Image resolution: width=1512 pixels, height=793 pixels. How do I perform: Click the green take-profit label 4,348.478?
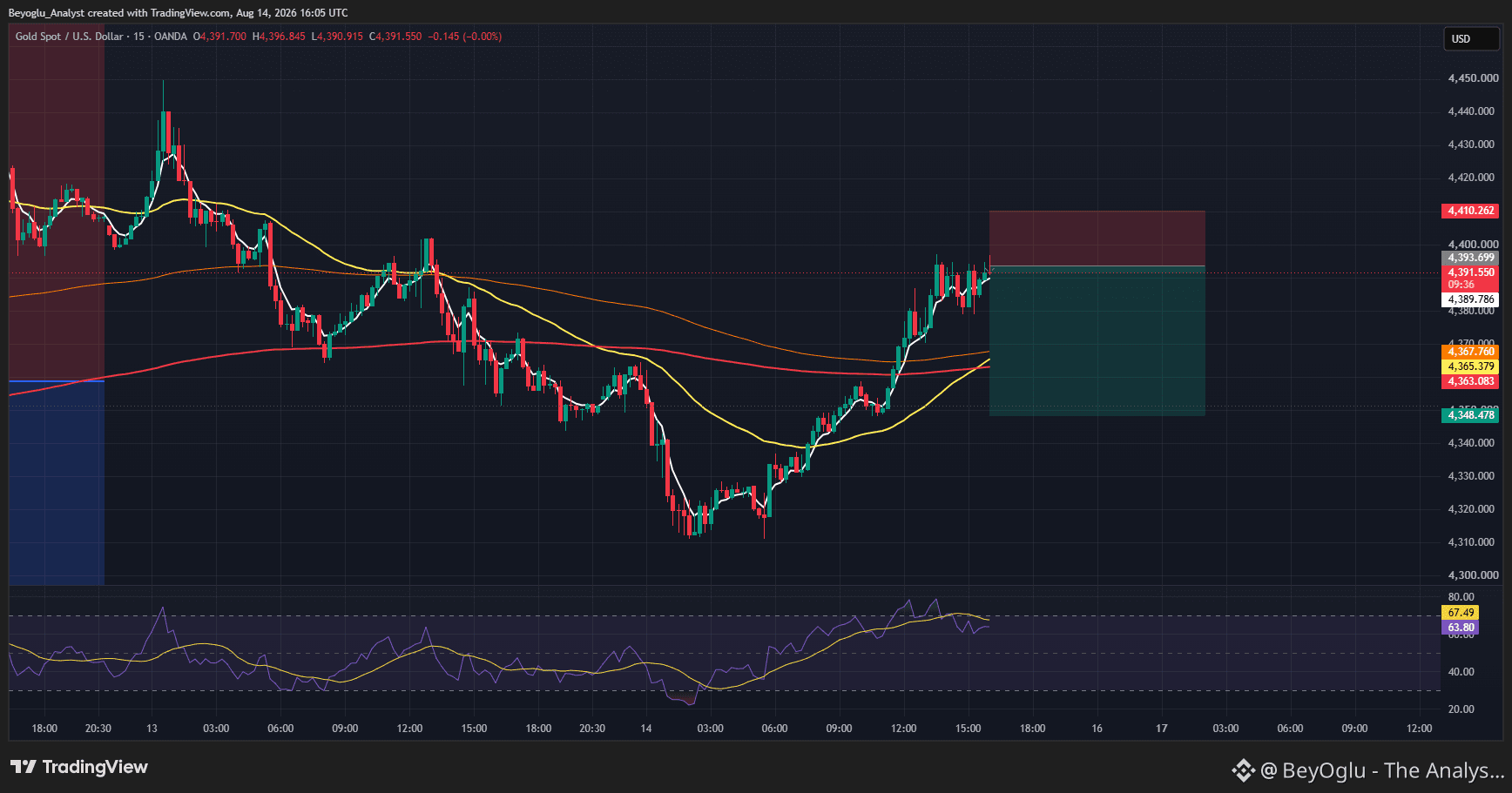1471,415
